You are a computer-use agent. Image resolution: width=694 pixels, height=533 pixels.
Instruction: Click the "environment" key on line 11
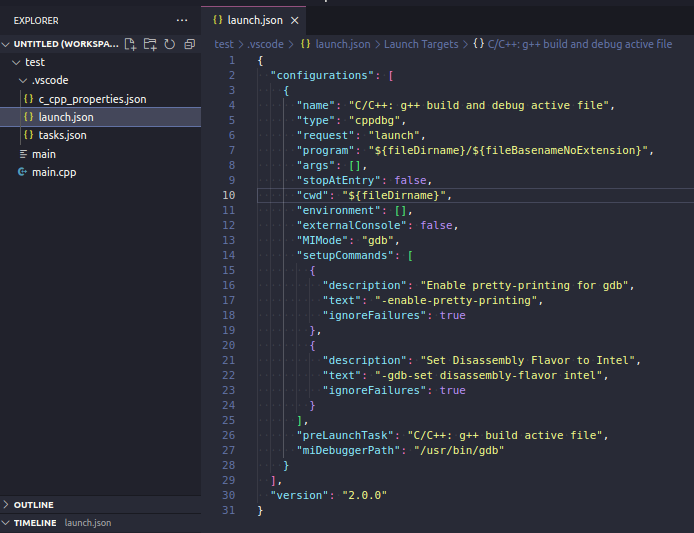[339, 210]
